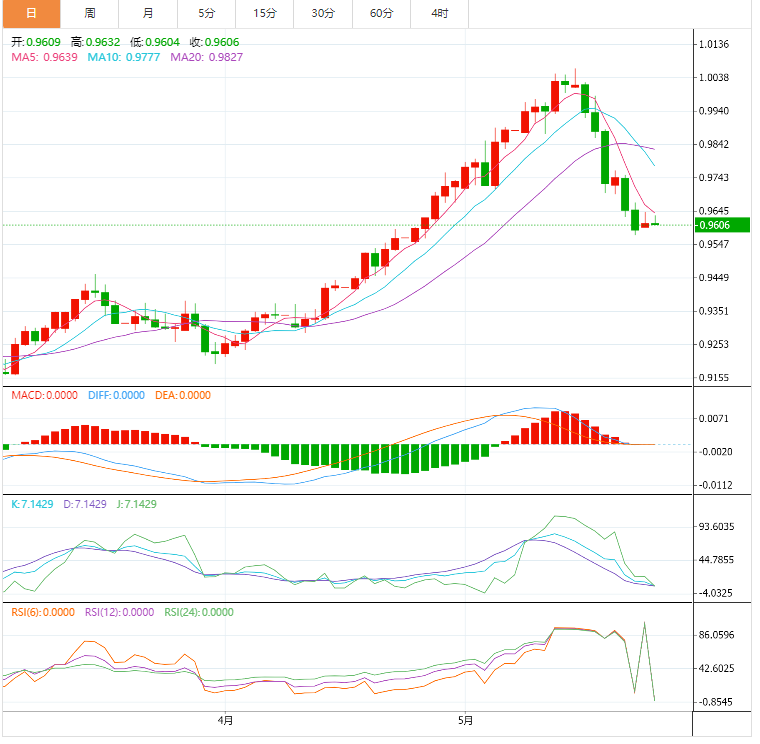
Task: Click the 0.9155 price axis label
Action: 714,378
